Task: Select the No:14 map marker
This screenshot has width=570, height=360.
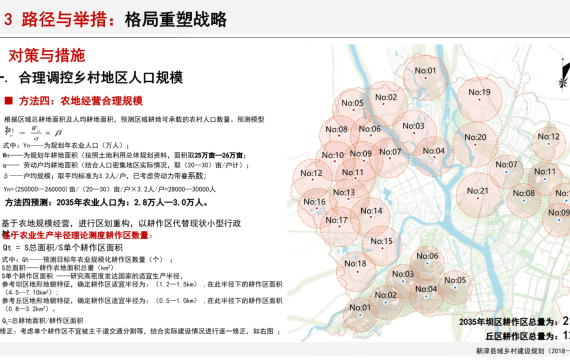Action: (371, 217)
